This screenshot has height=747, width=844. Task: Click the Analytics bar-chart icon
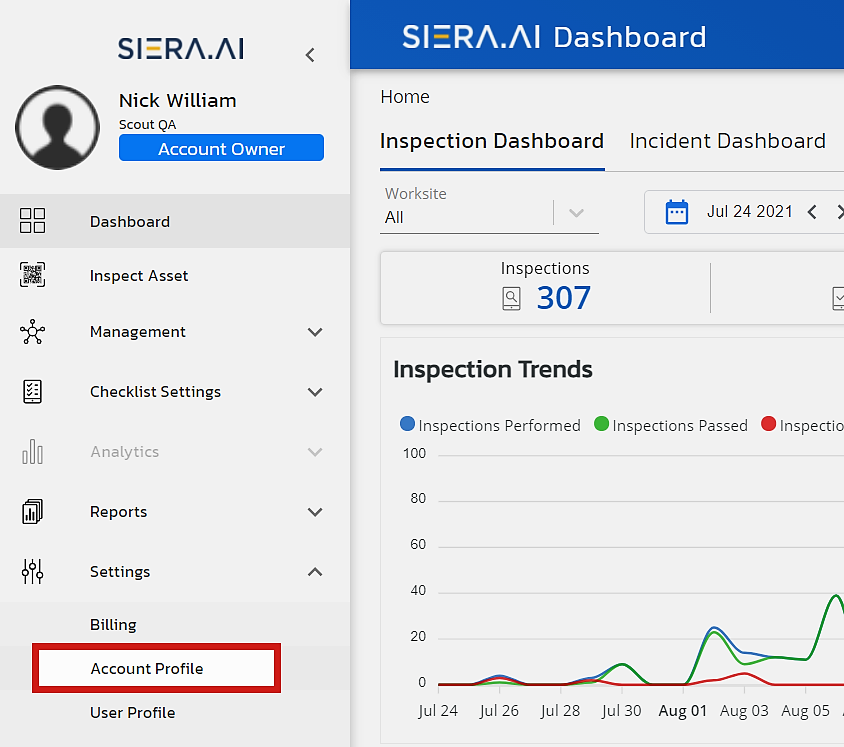[x=33, y=451]
